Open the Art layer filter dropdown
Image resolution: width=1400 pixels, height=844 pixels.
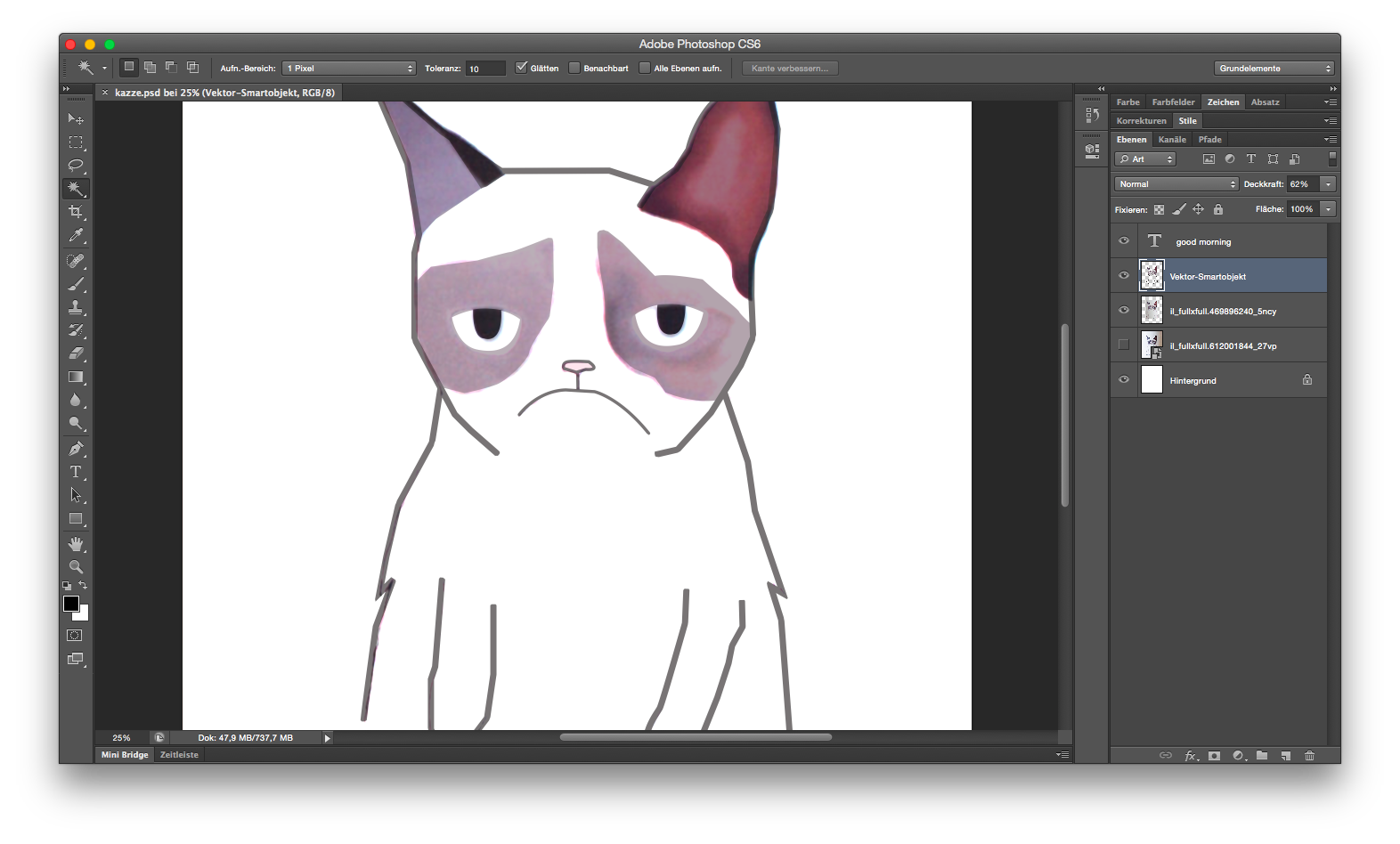click(1145, 159)
